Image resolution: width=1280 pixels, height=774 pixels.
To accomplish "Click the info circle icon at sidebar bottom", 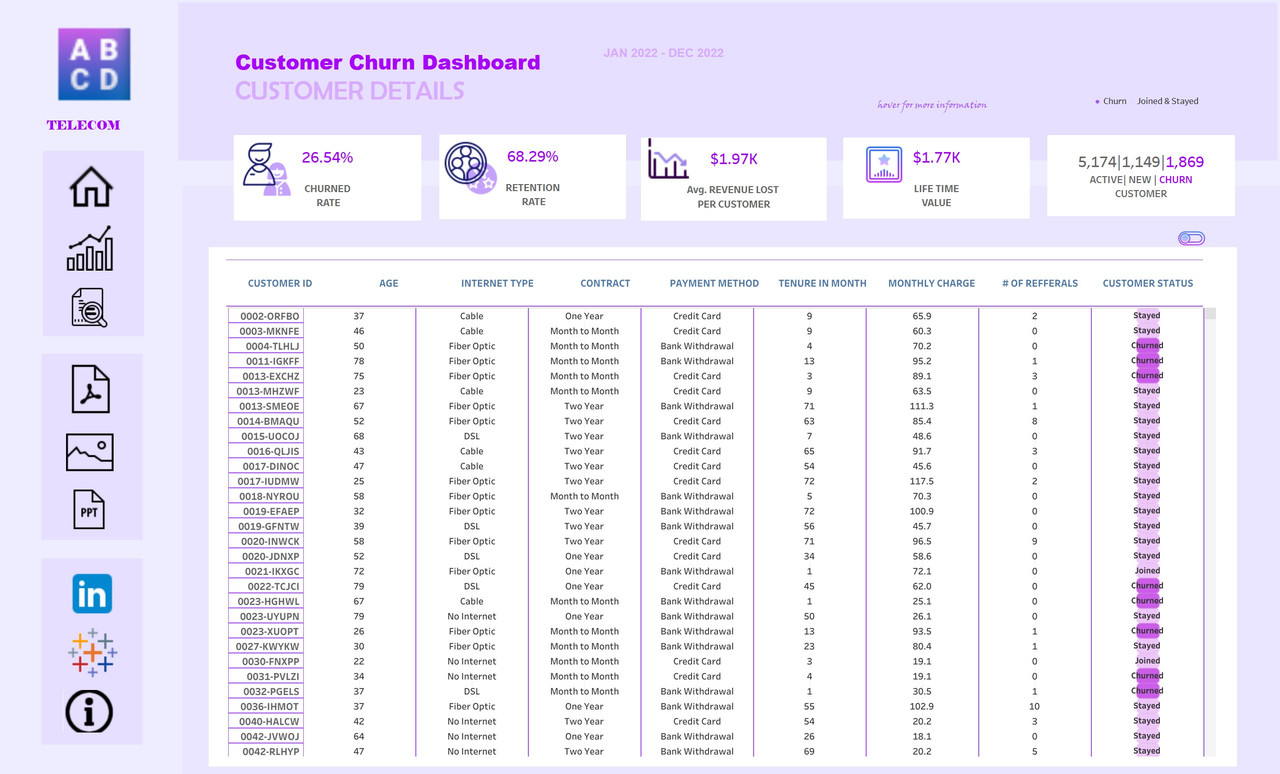I will (x=91, y=711).
